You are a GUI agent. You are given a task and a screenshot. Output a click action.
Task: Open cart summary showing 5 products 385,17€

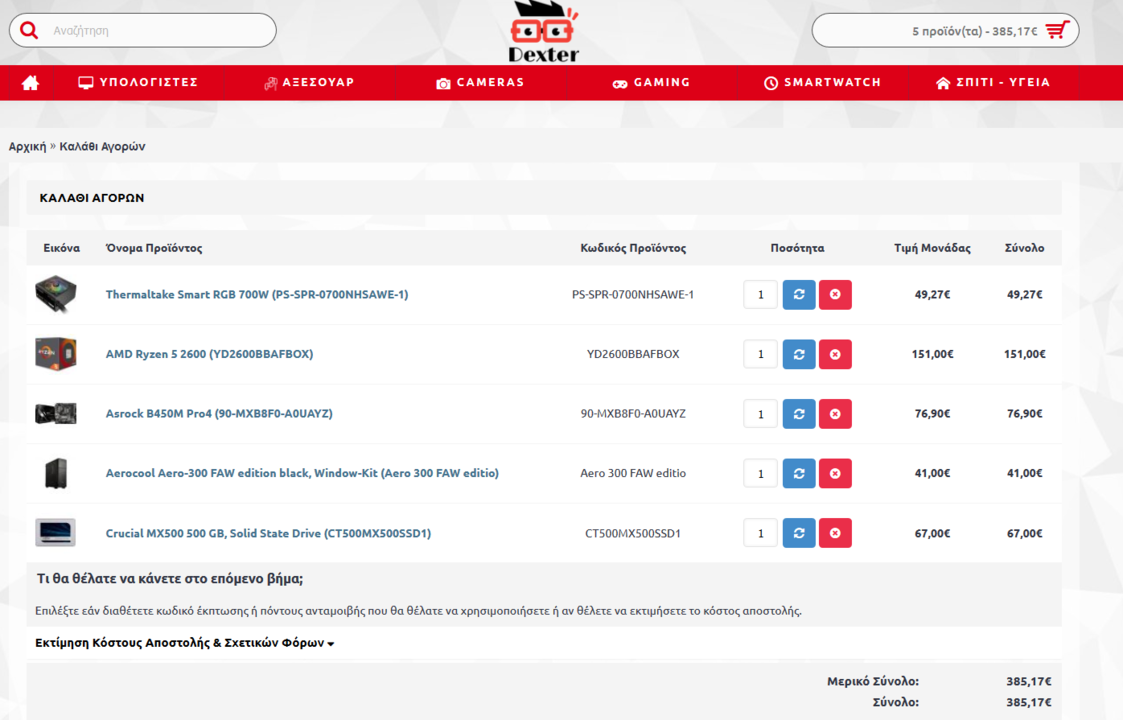(945, 31)
